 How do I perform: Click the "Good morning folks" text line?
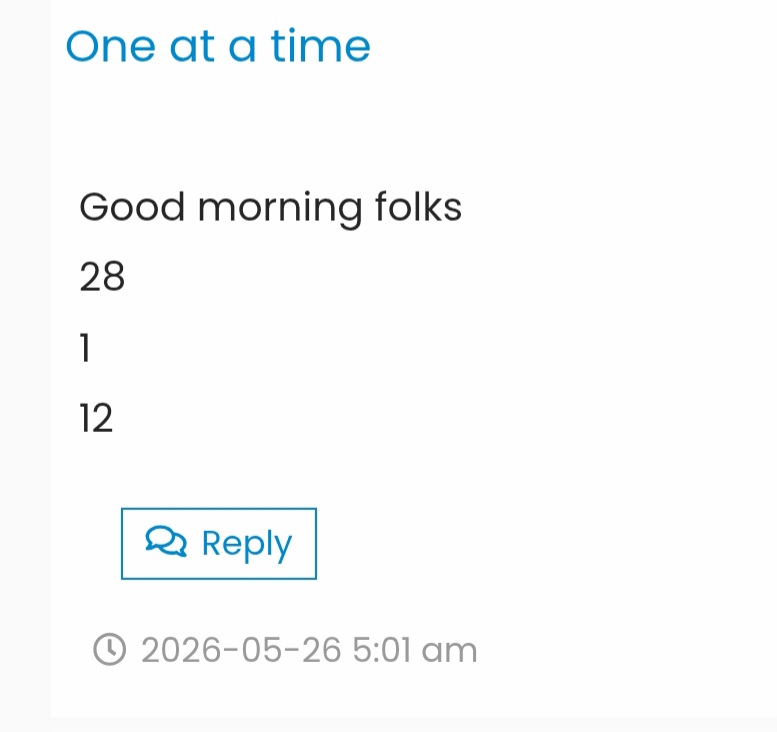click(271, 208)
